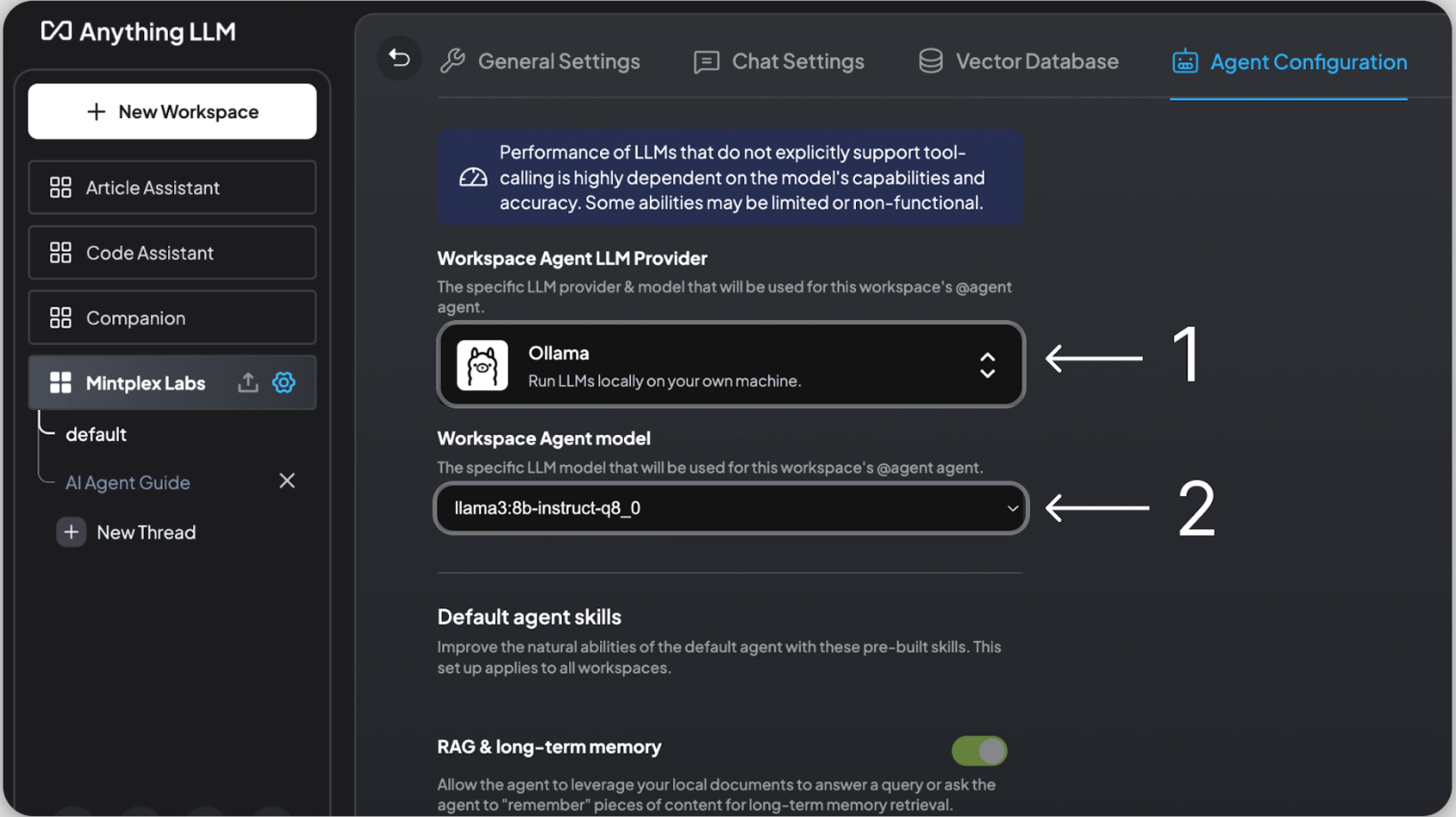1456x817 pixels.
Task: Click the AnythingLLM logo
Action: coord(139,32)
